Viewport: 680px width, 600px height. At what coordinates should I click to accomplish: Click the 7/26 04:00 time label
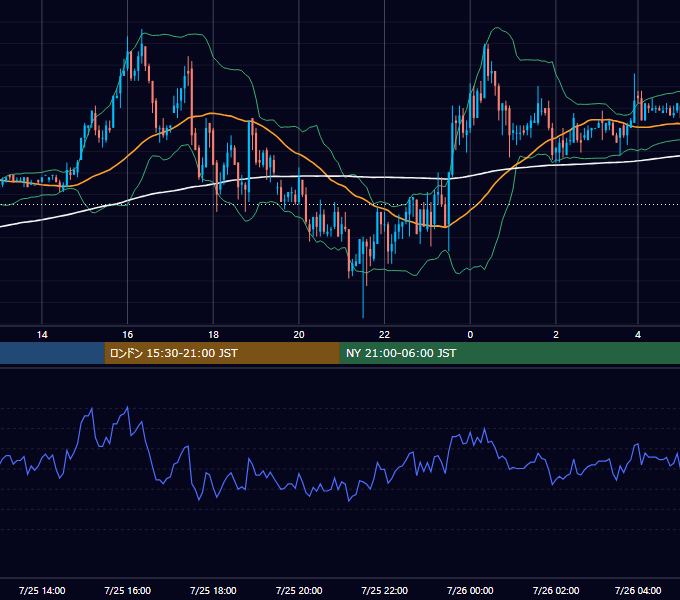coord(638,590)
